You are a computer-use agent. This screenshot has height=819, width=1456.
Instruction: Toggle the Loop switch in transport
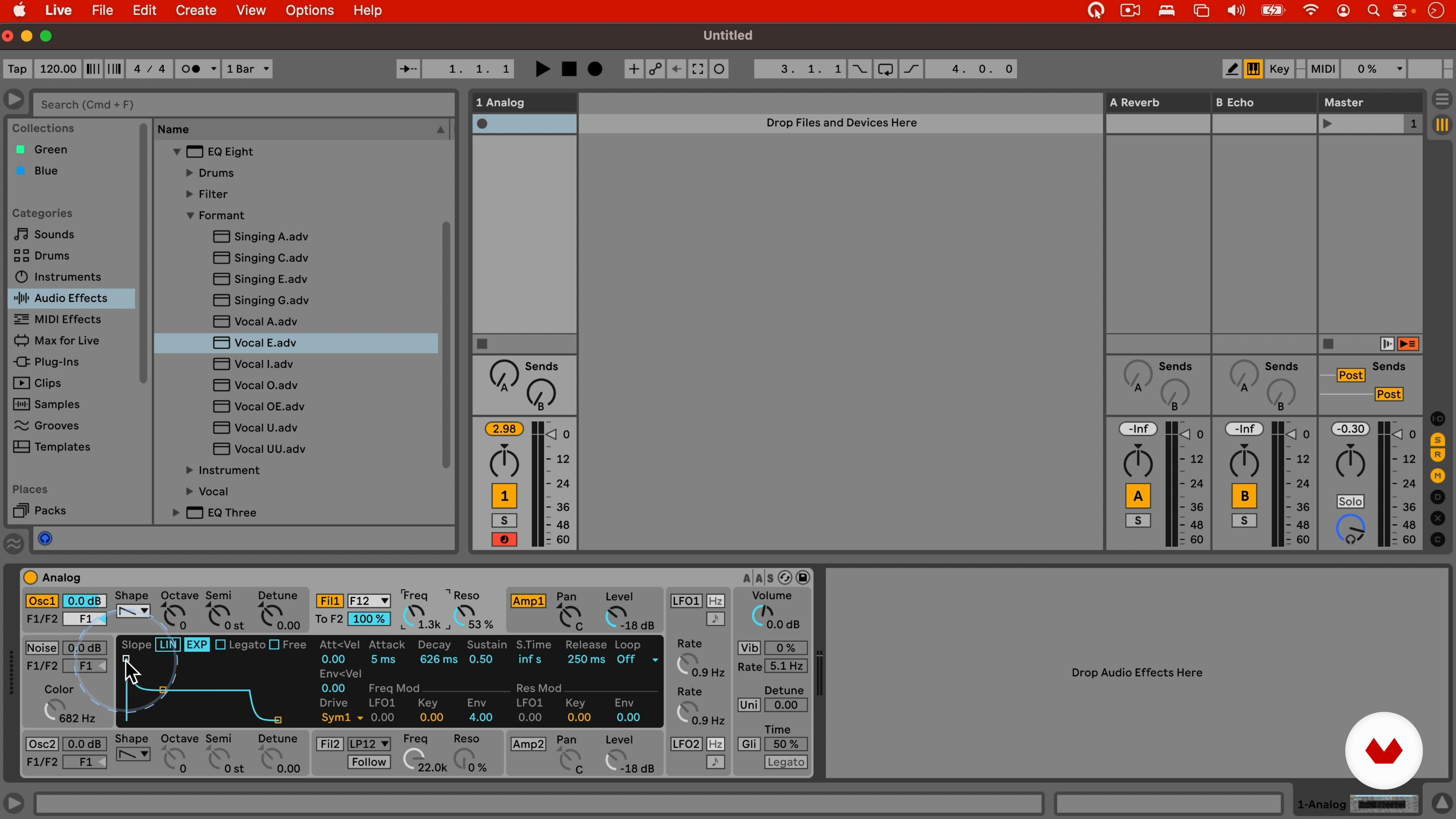(886, 69)
